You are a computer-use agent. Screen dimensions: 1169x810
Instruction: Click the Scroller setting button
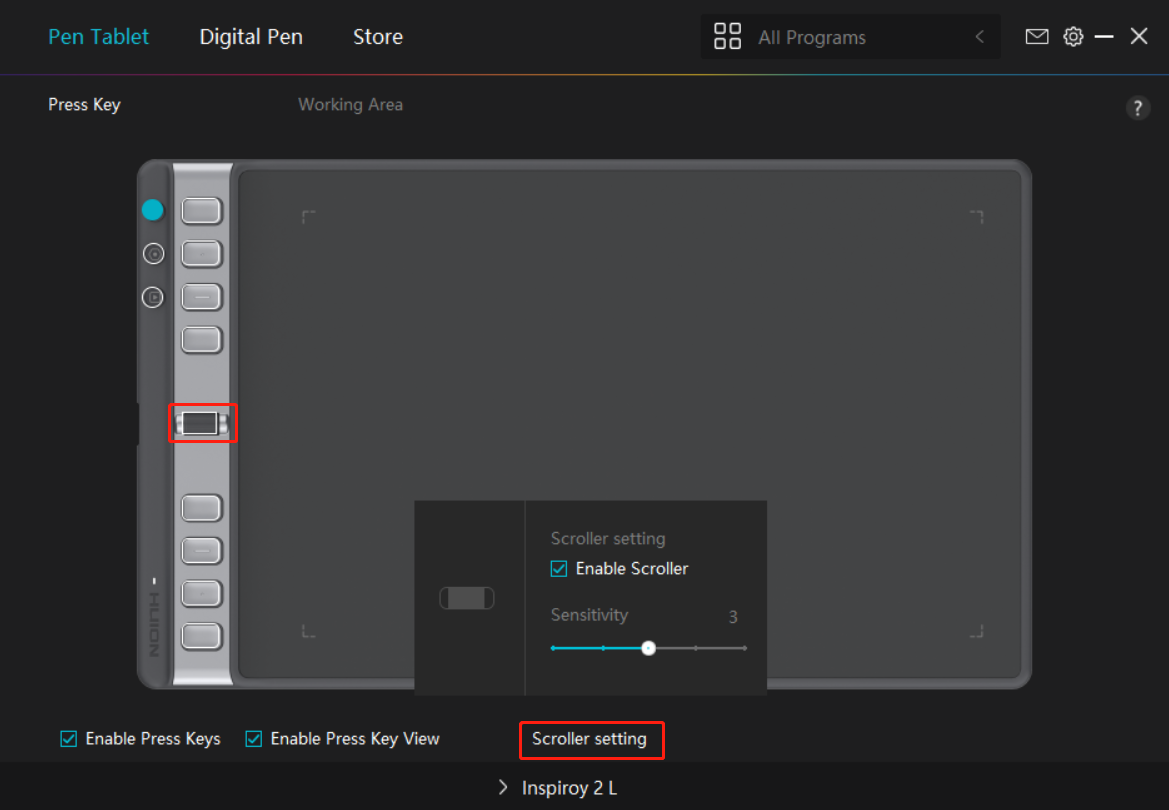coord(590,740)
